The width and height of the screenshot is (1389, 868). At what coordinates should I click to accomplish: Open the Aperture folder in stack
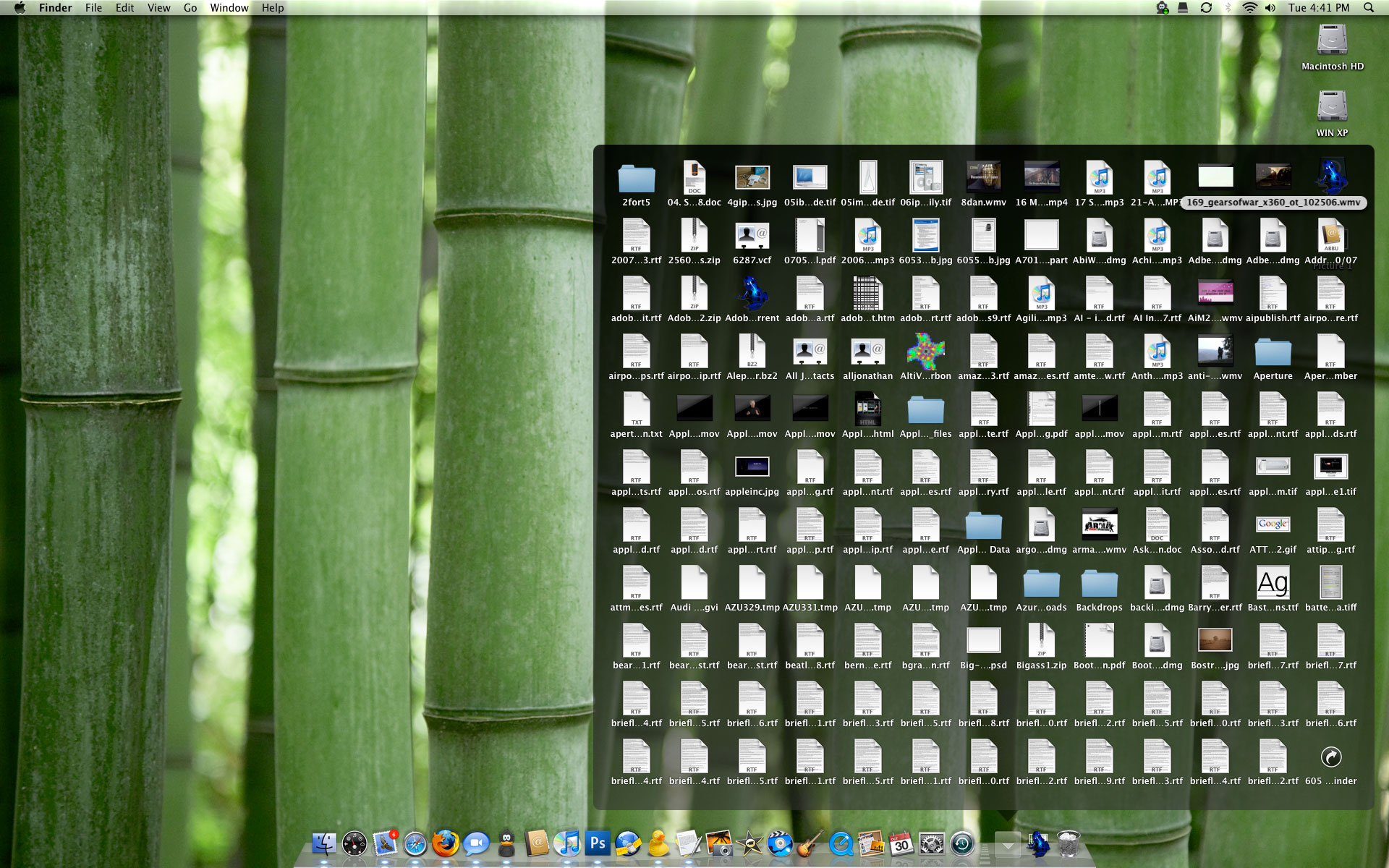pyautogui.click(x=1273, y=353)
